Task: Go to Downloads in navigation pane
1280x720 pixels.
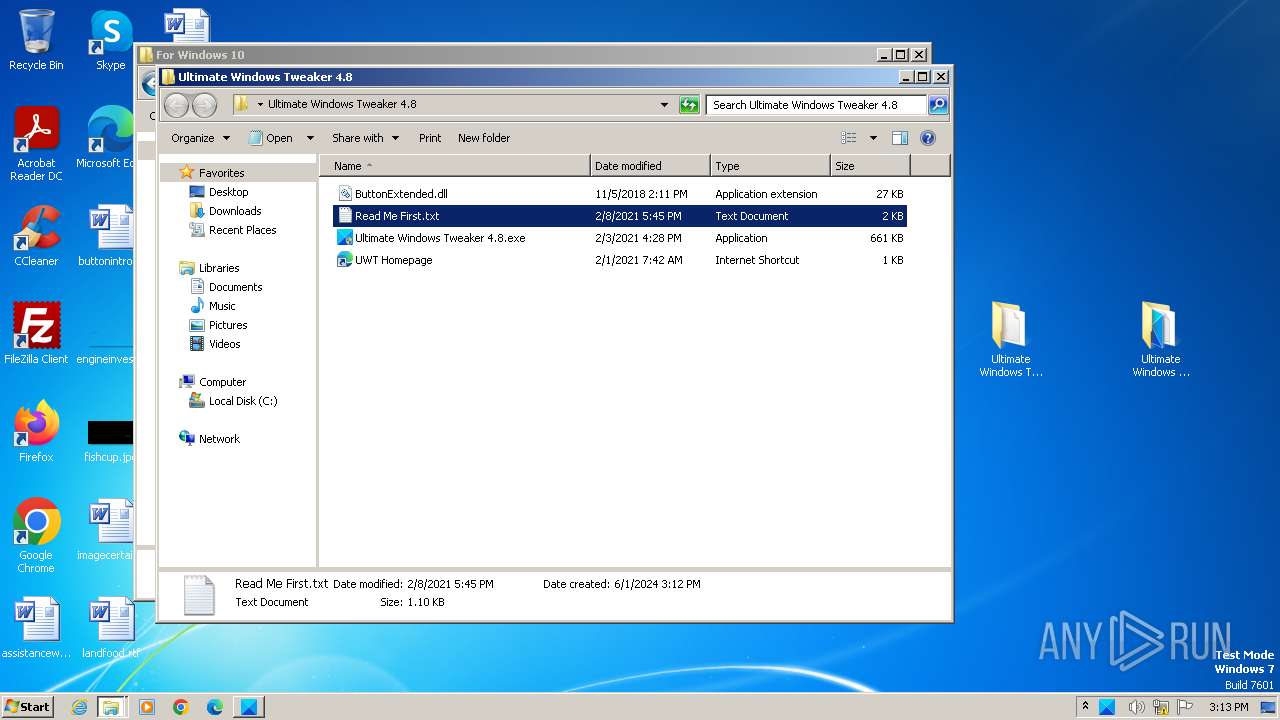Action: tap(235, 211)
